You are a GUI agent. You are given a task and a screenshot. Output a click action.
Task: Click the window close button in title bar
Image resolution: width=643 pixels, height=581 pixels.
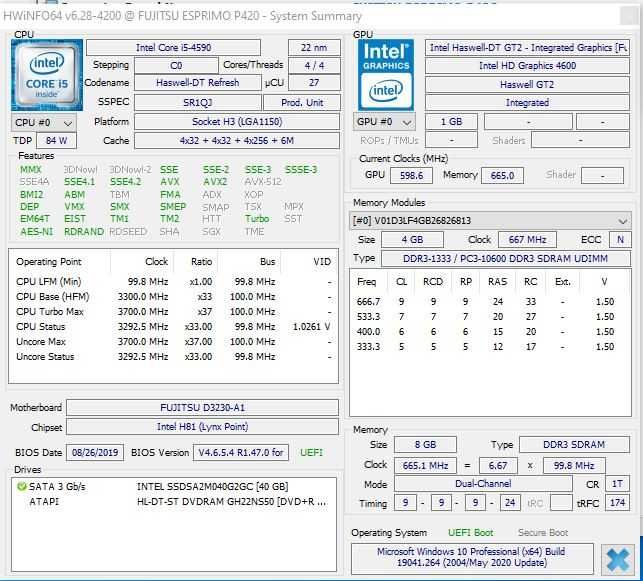628,16
